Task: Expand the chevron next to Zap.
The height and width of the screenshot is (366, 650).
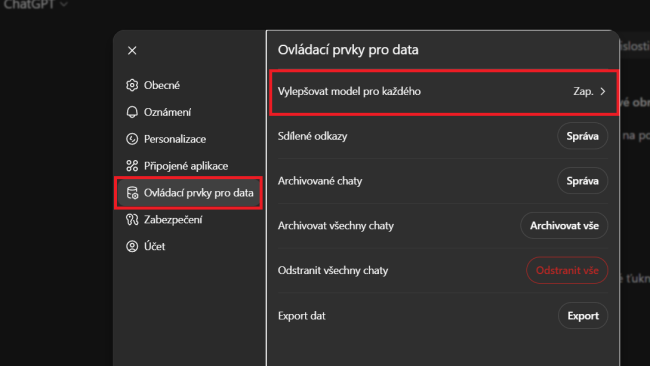Action: pyautogui.click(x=603, y=91)
